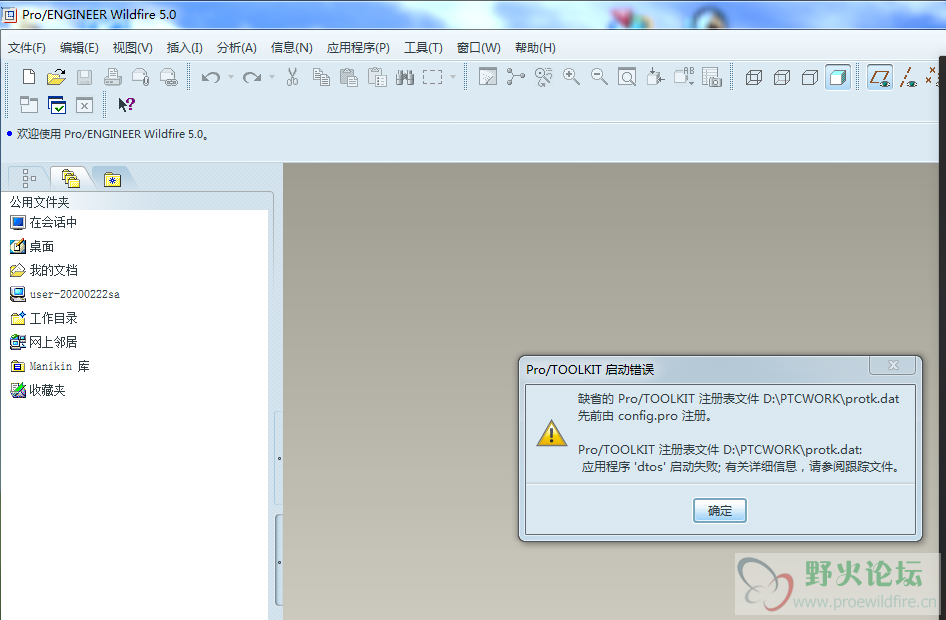
Task: Select 桌面 in common folders
Action: point(32,246)
